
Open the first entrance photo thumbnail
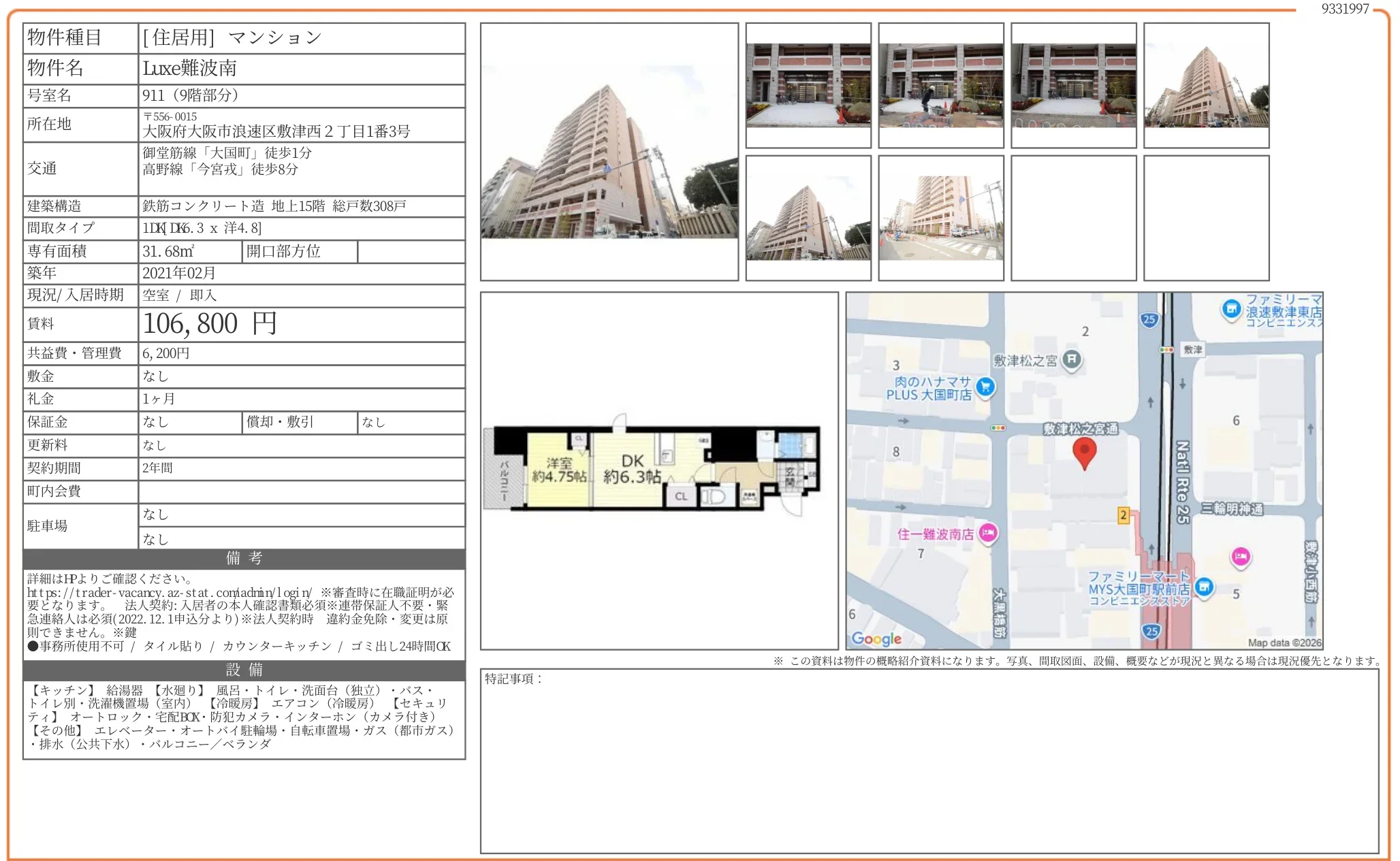[808, 85]
